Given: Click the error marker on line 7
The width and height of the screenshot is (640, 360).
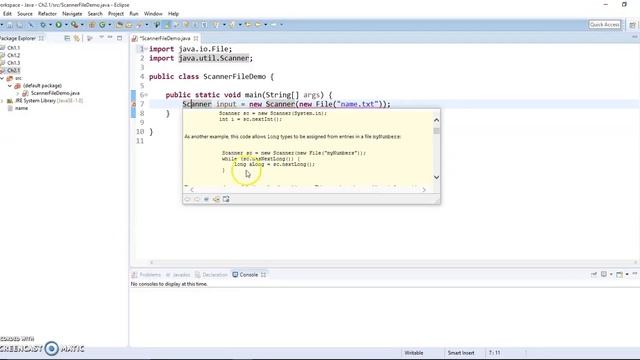Looking at the screenshot, I should point(133,104).
